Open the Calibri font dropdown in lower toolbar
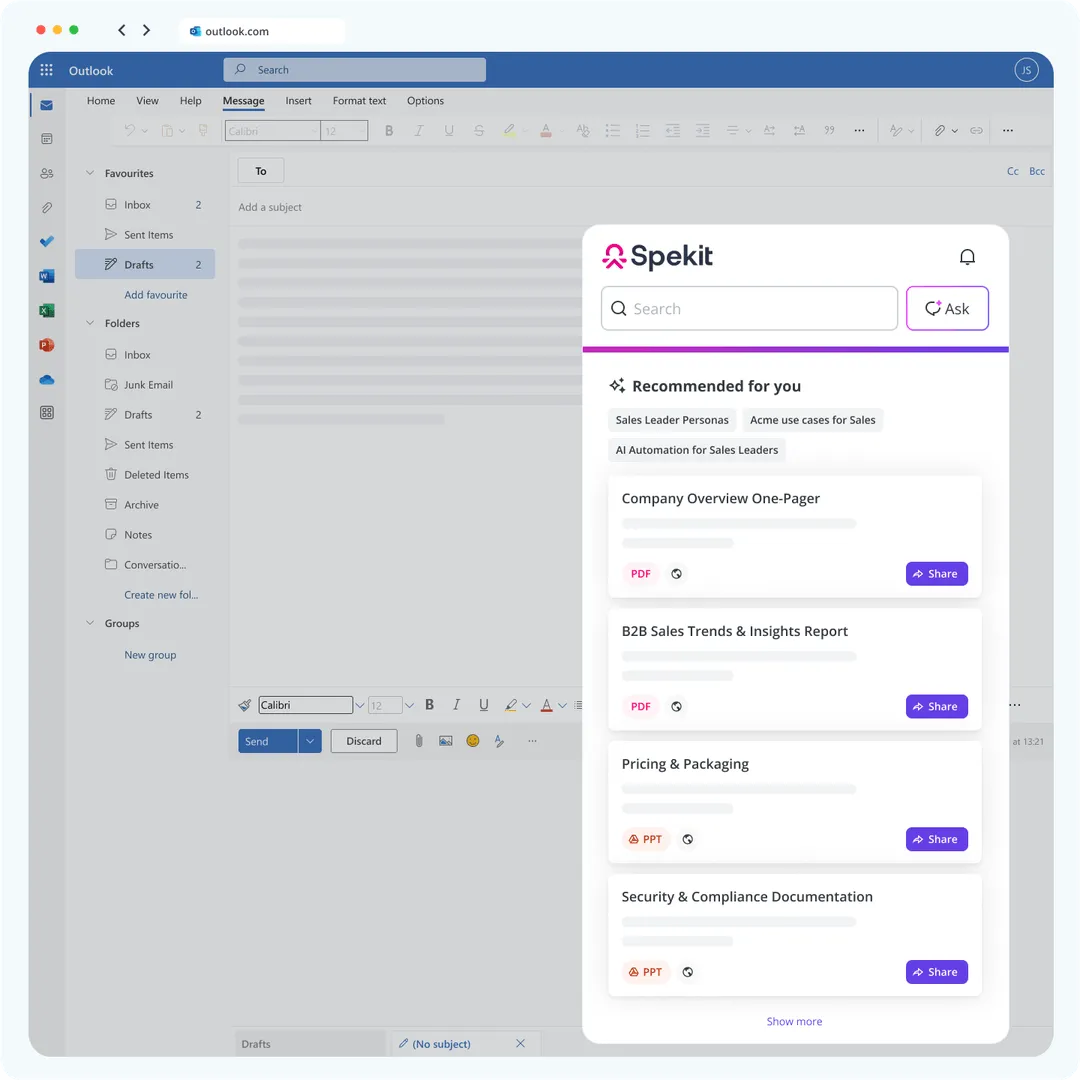 click(359, 705)
